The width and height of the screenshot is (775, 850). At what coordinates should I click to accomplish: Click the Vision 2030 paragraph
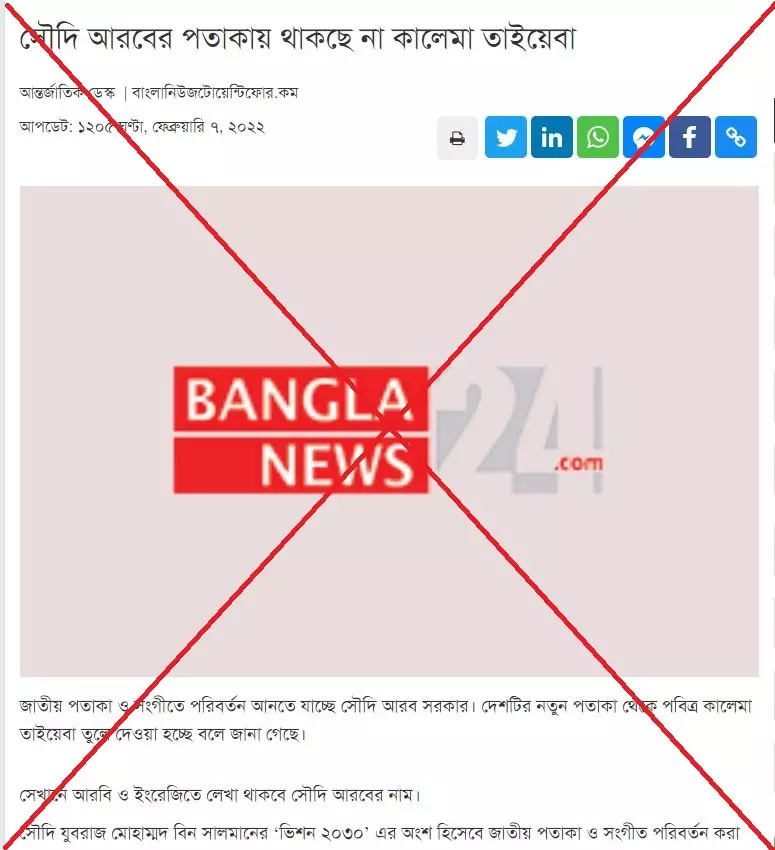379,833
